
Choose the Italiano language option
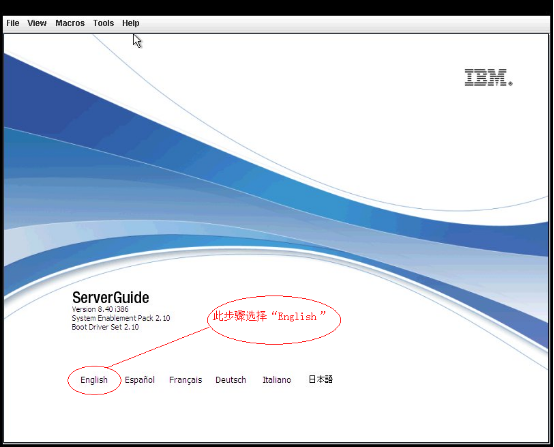[277, 380]
